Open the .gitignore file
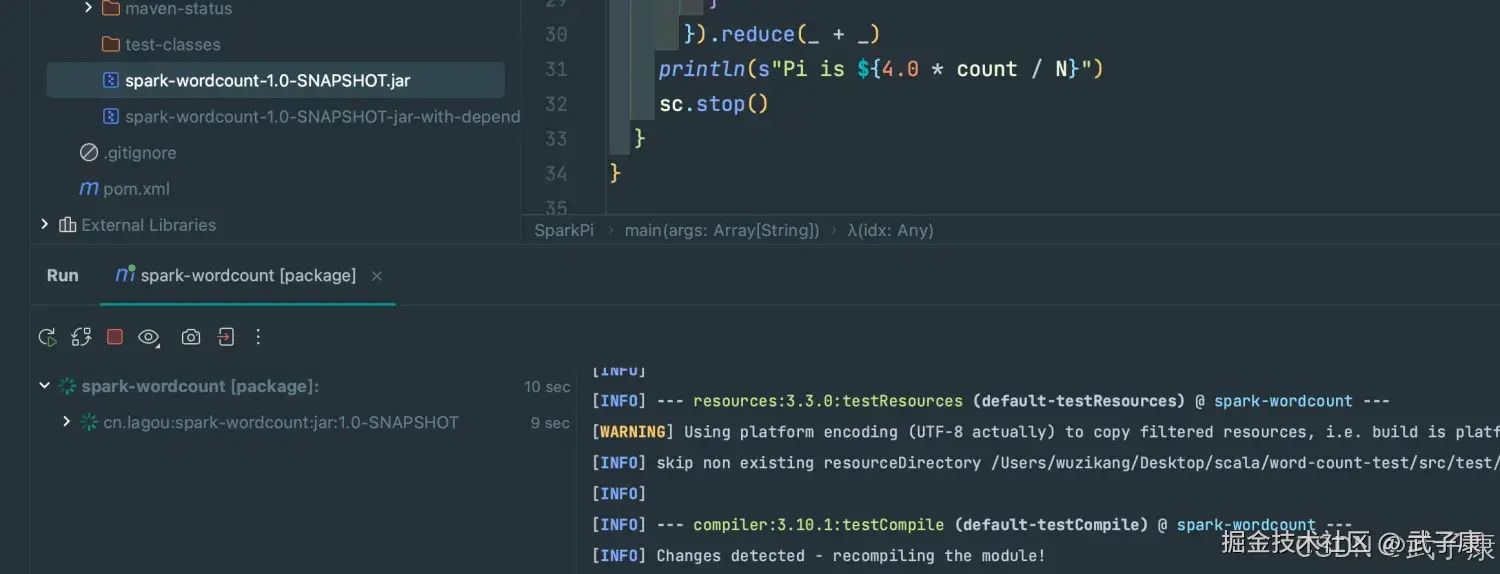 pyautogui.click(x=139, y=153)
